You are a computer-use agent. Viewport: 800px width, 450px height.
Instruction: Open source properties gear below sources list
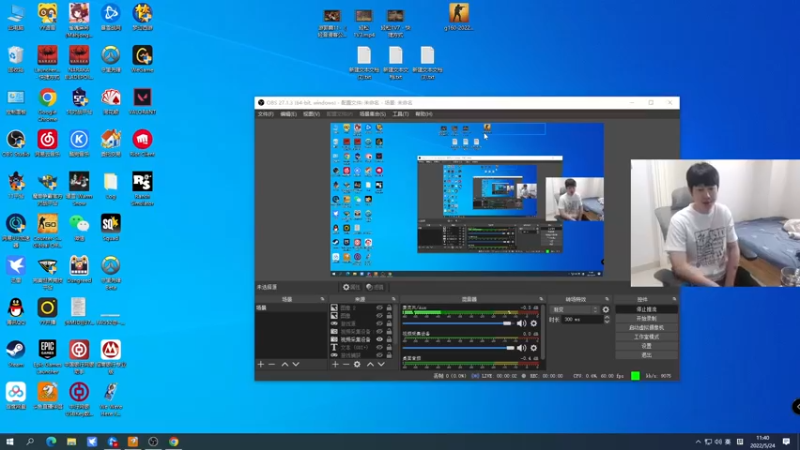click(x=357, y=364)
